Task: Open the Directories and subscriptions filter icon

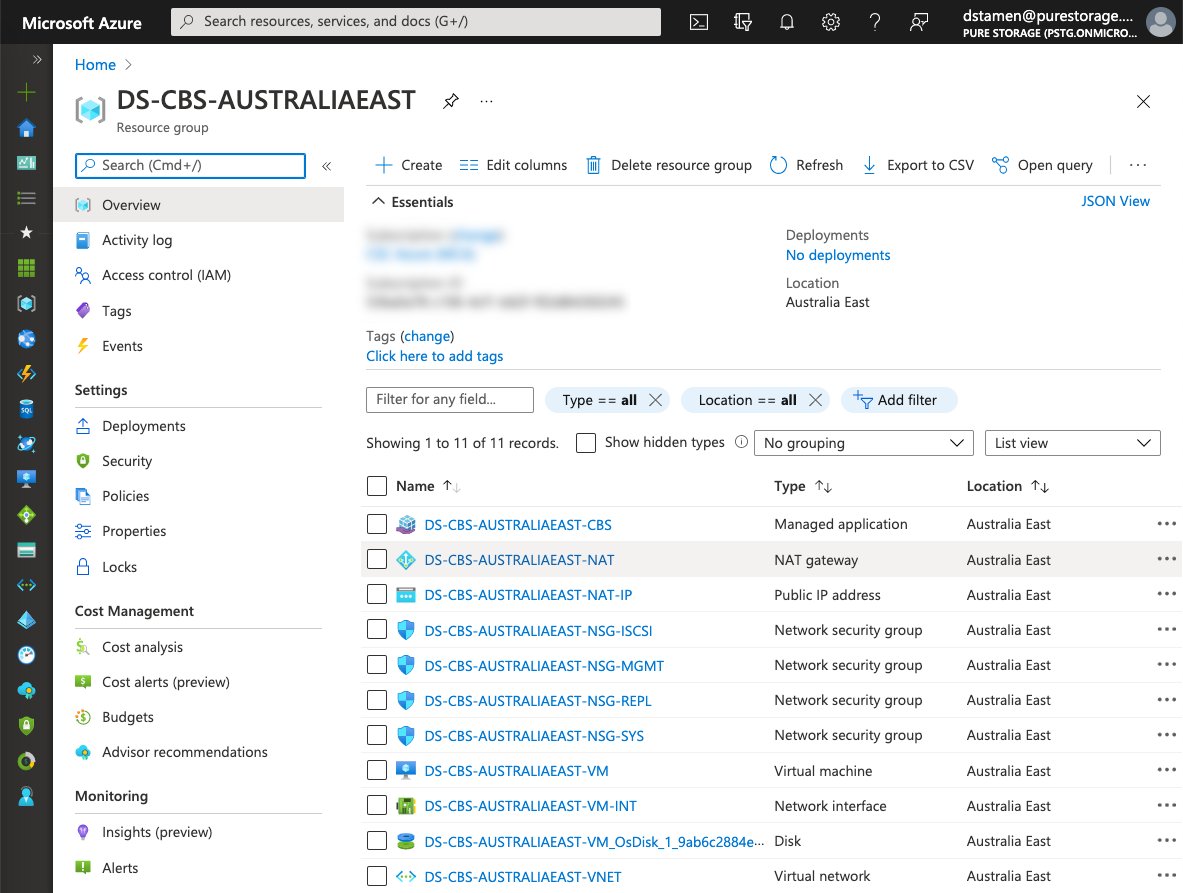Action: [742, 22]
